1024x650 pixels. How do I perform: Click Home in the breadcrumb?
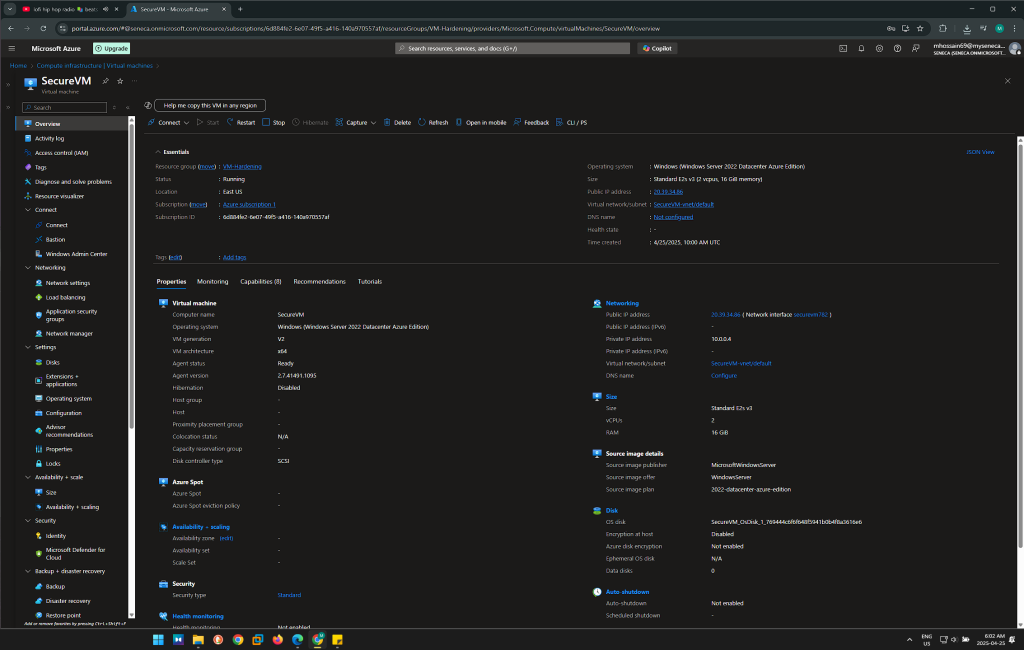pyautogui.click(x=18, y=65)
